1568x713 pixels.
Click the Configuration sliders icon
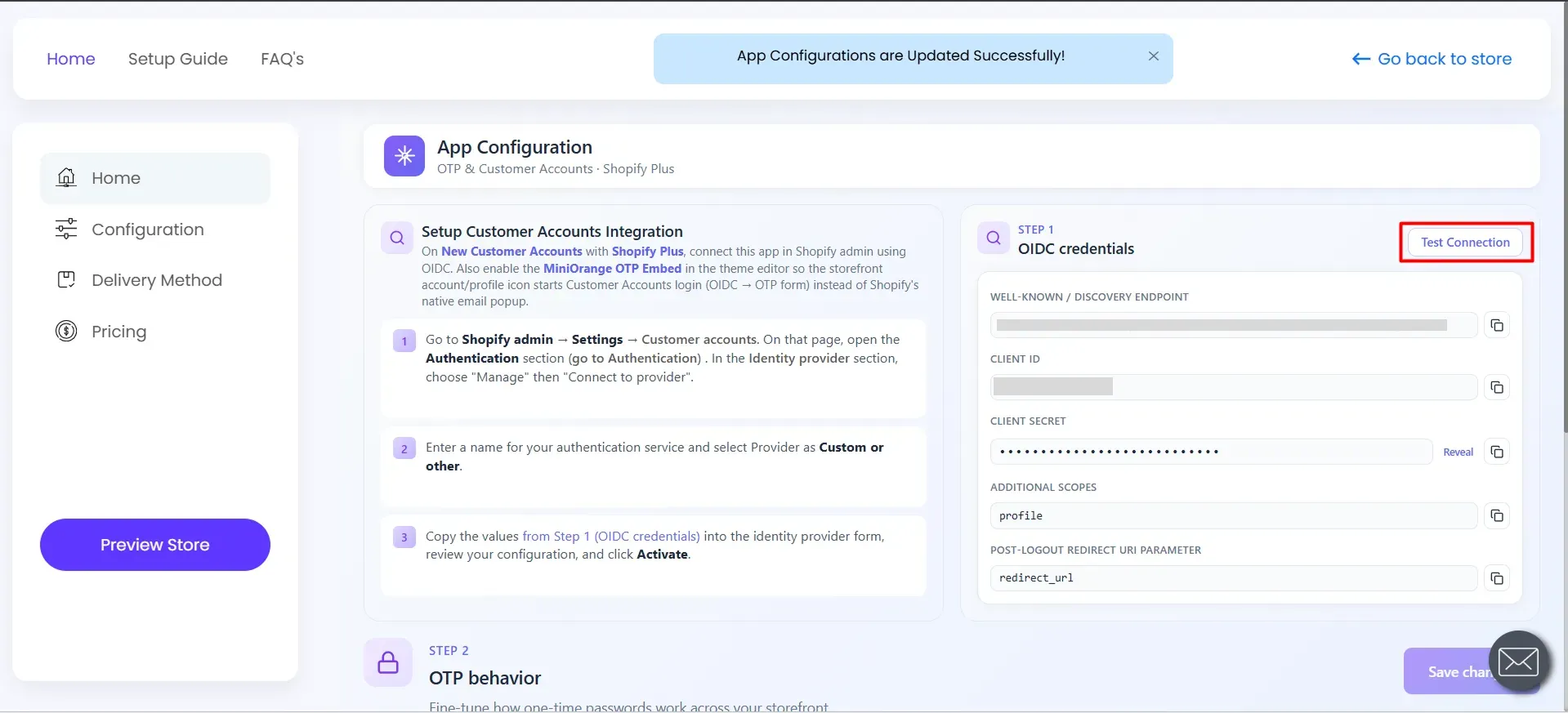pos(66,229)
